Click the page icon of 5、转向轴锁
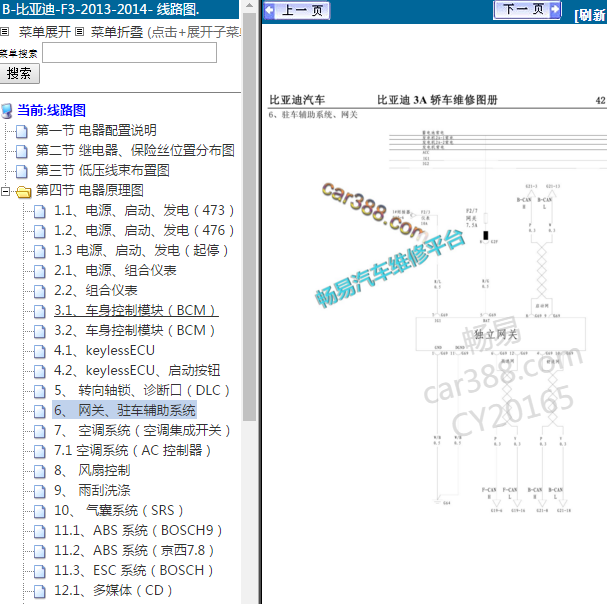This screenshot has height=604, width=607. point(39,391)
